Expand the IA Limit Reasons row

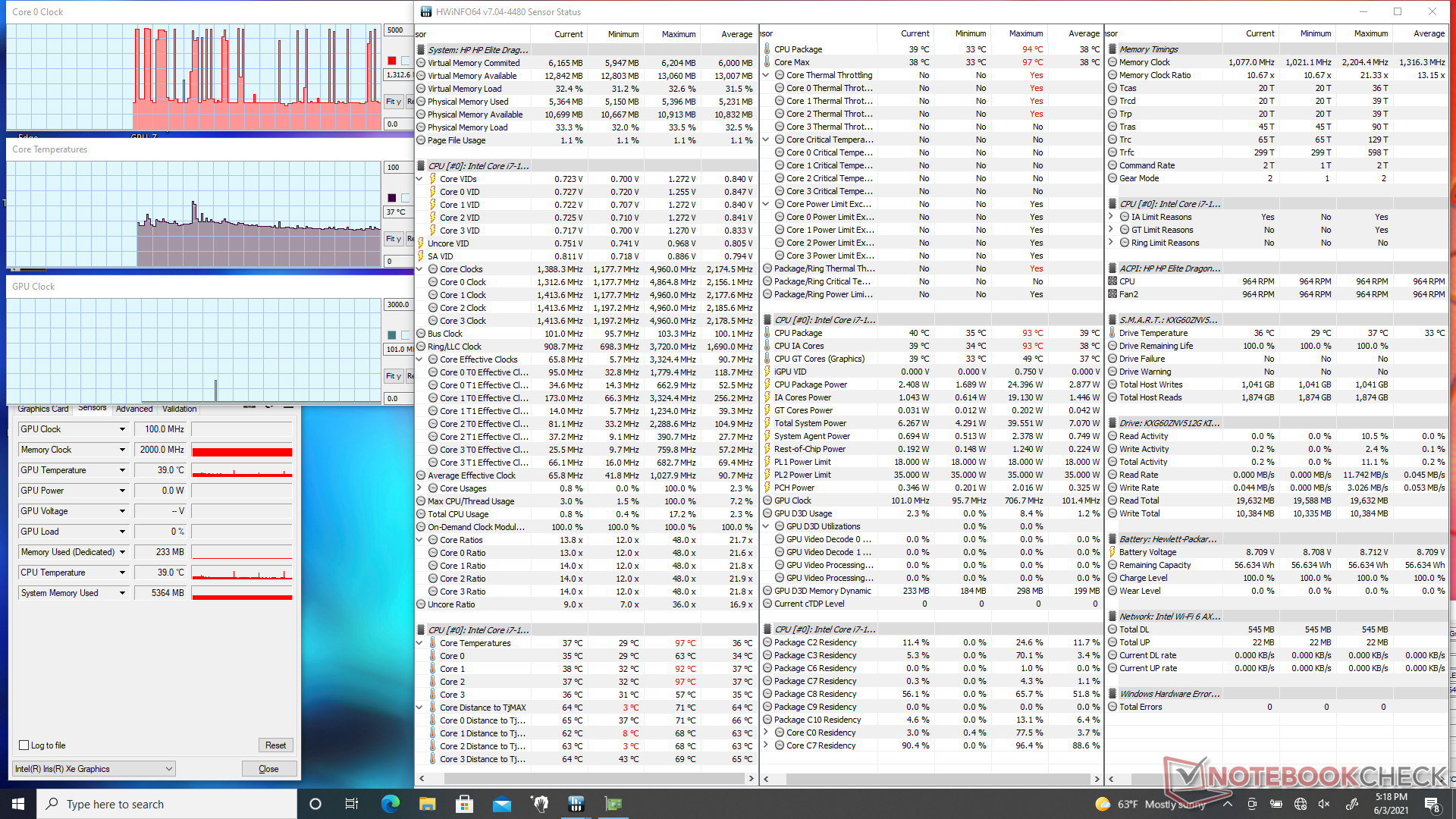click(1111, 217)
